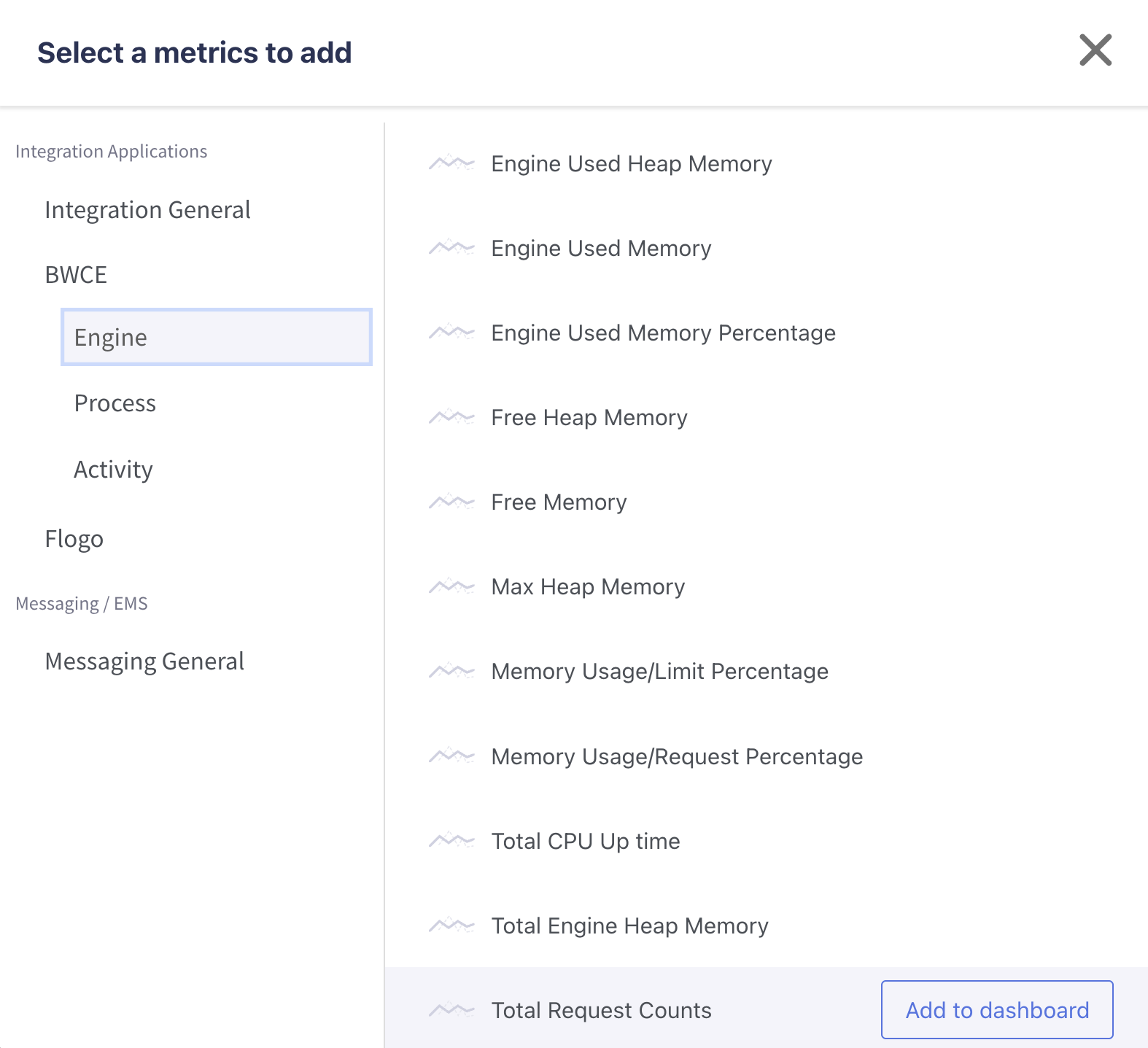This screenshot has height=1048, width=1148.
Task: Open the Flogo metrics category
Action: pyautogui.click(x=74, y=539)
